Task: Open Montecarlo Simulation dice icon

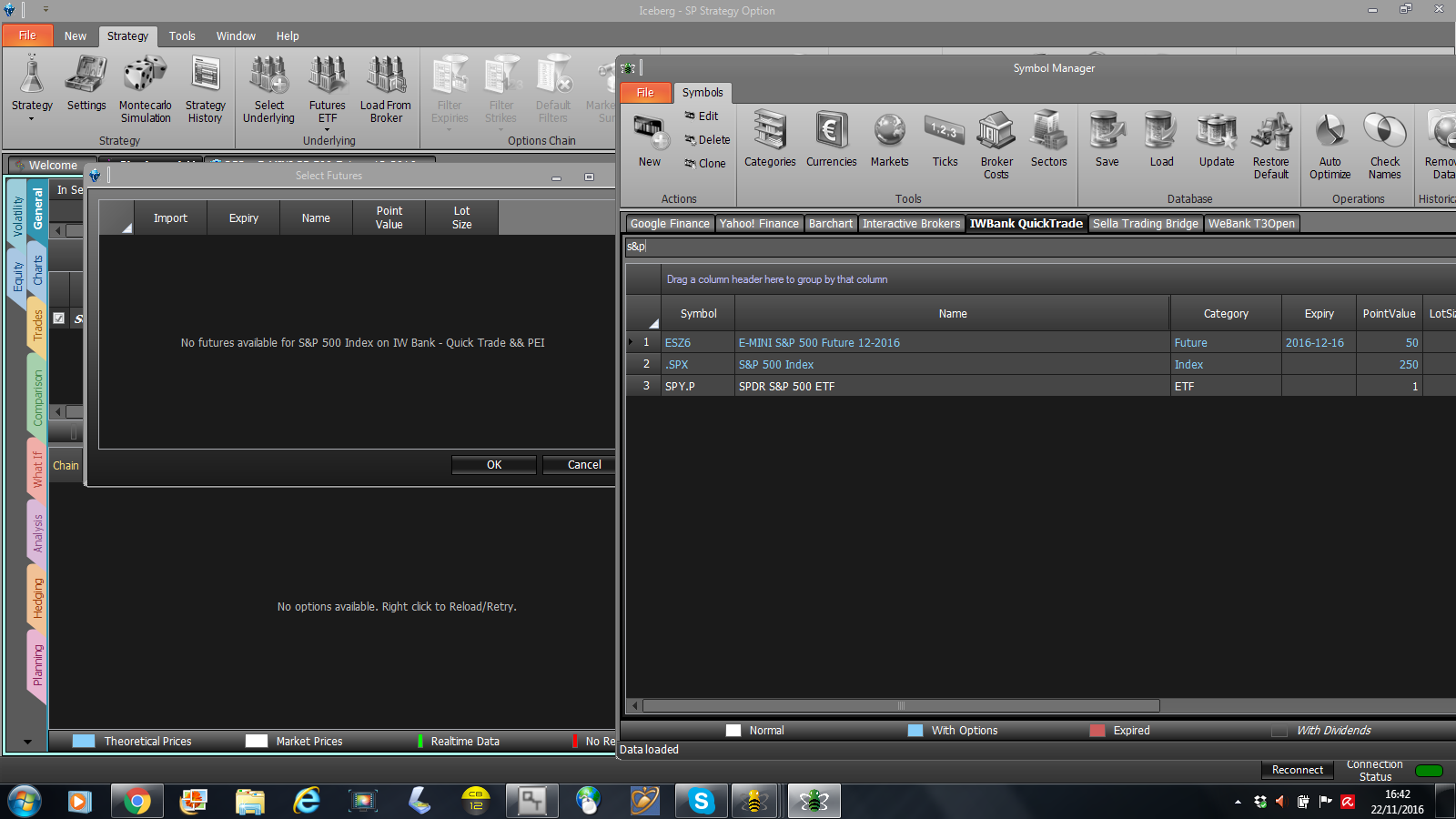Action: pyautogui.click(x=145, y=74)
